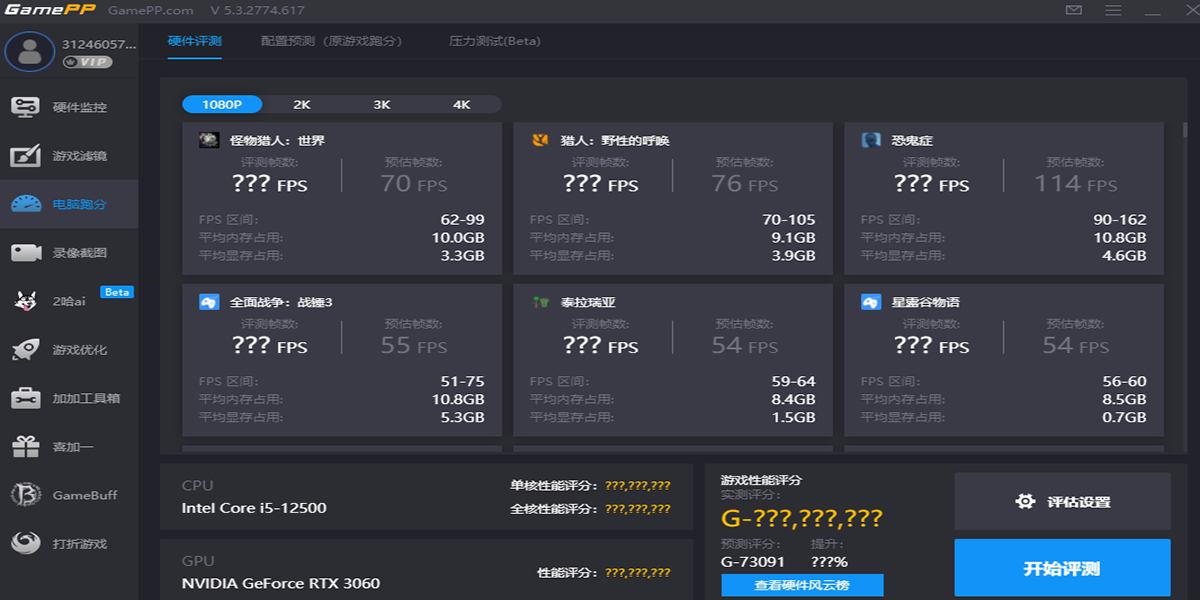Click the 恐鬼症 game title
Image resolution: width=1200 pixels, height=600 pixels.
(x=912, y=140)
